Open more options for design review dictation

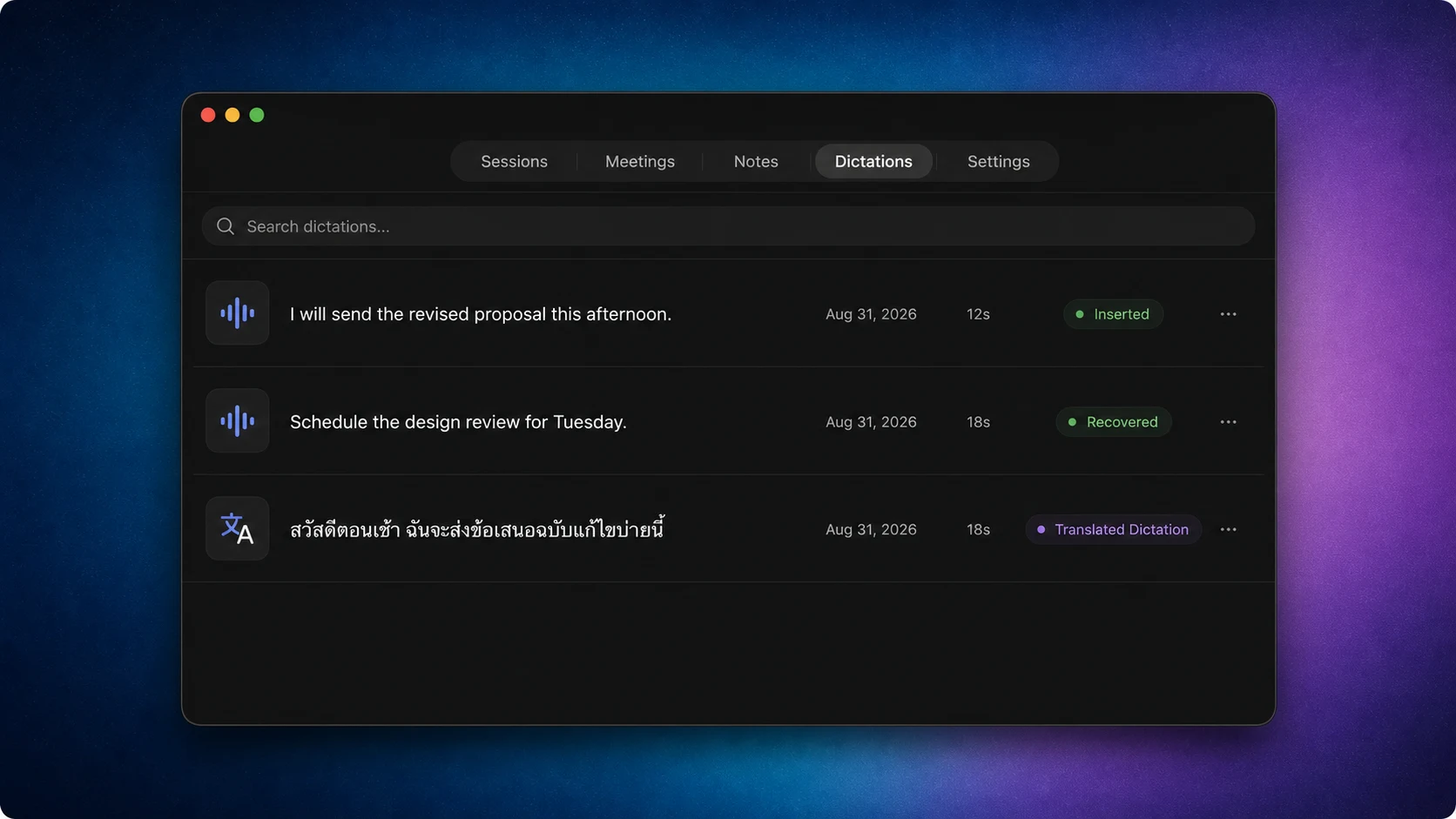[x=1228, y=422]
